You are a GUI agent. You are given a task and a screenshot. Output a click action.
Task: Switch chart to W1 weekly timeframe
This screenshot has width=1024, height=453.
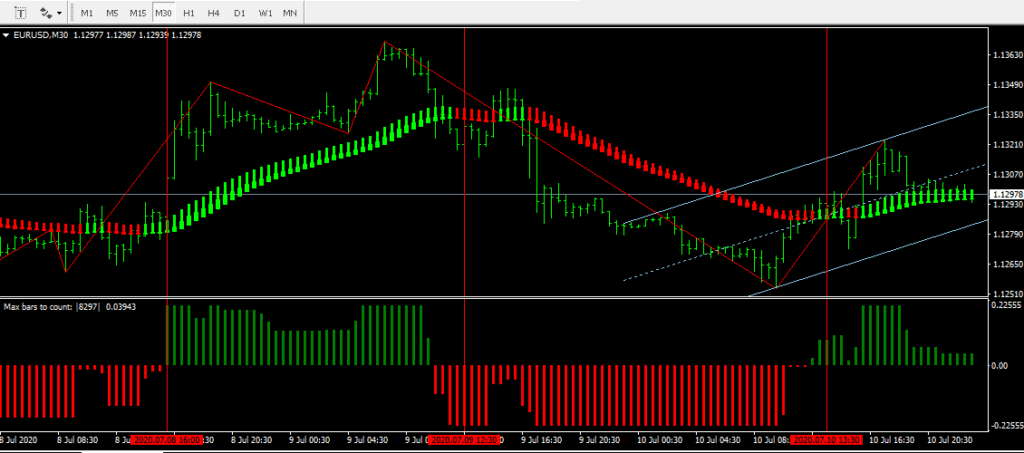click(x=264, y=13)
